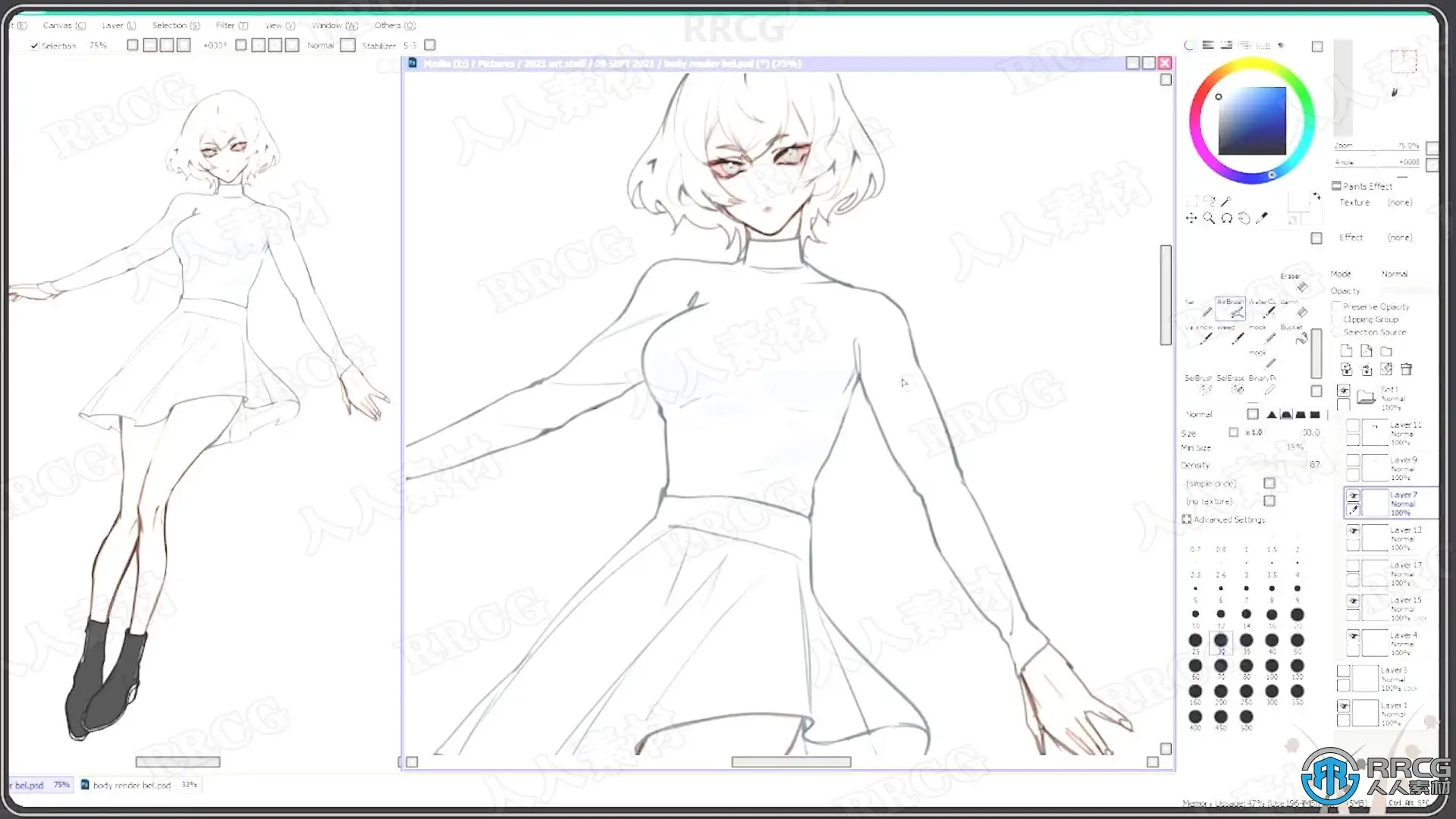Create a new layer folder
The image size is (1456, 819).
(1386, 351)
